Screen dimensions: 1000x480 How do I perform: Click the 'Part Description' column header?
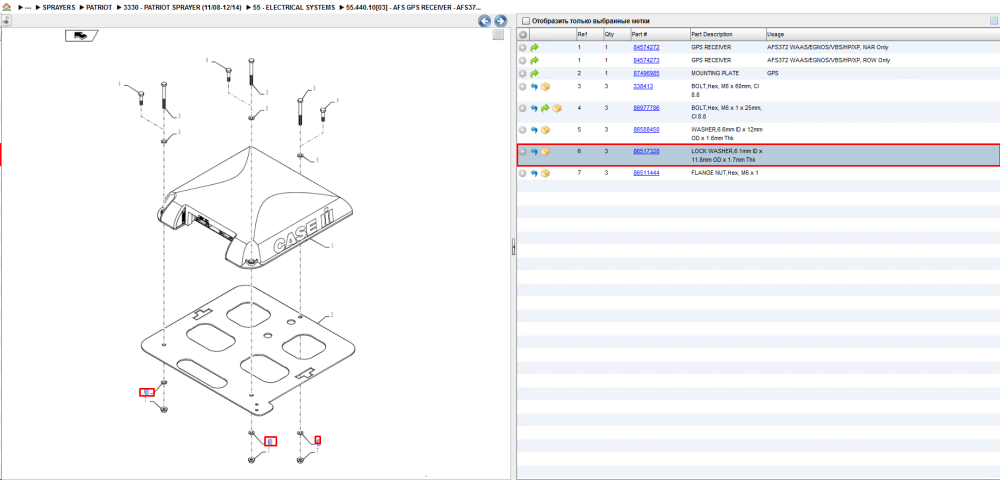click(728, 34)
